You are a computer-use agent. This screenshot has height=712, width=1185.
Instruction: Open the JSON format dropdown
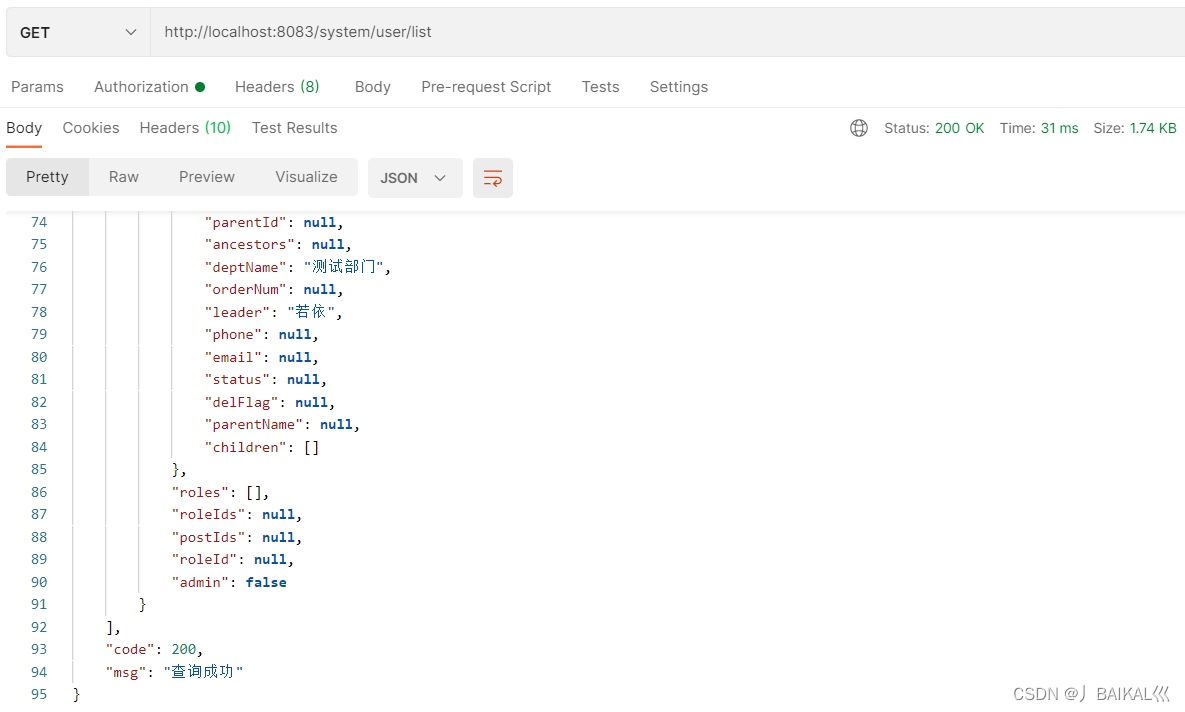coord(414,178)
